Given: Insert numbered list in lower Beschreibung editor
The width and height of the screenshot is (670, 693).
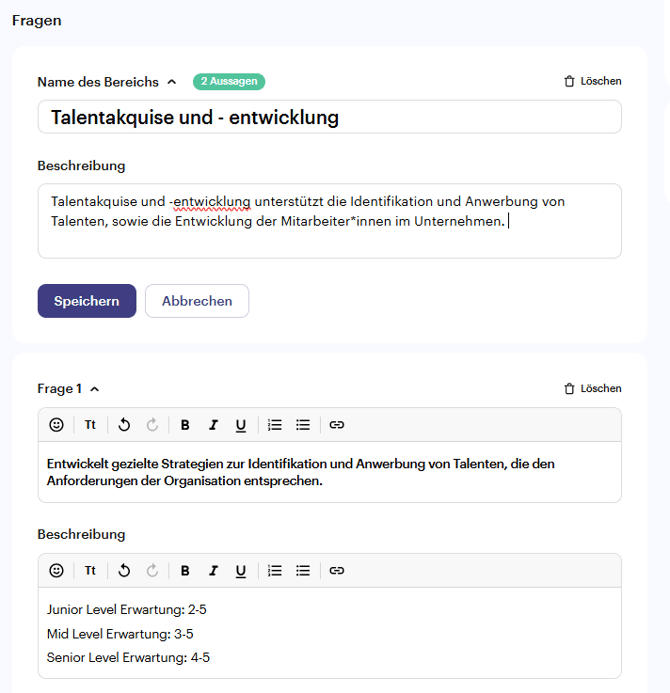Looking at the screenshot, I should [x=274, y=570].
